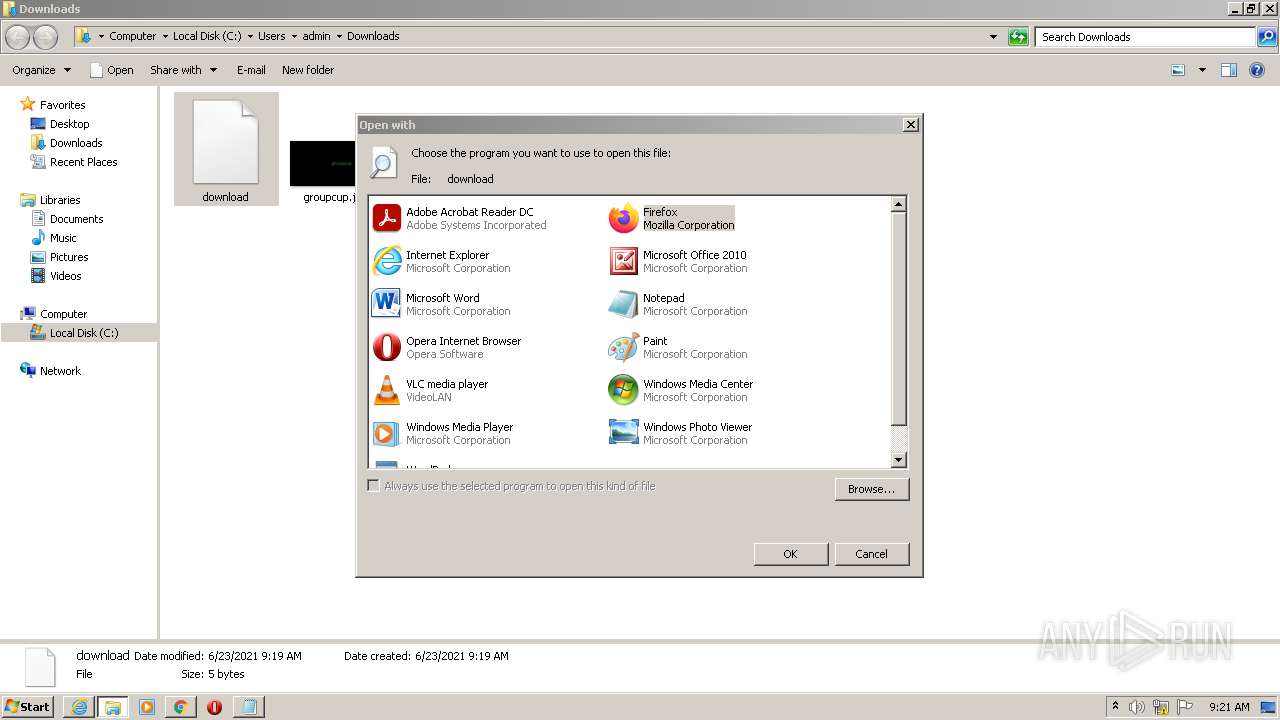Launch Chrome from the taskbar
Screen dimensions: 1280x720
pyautogui.click(x=180, y=707)
